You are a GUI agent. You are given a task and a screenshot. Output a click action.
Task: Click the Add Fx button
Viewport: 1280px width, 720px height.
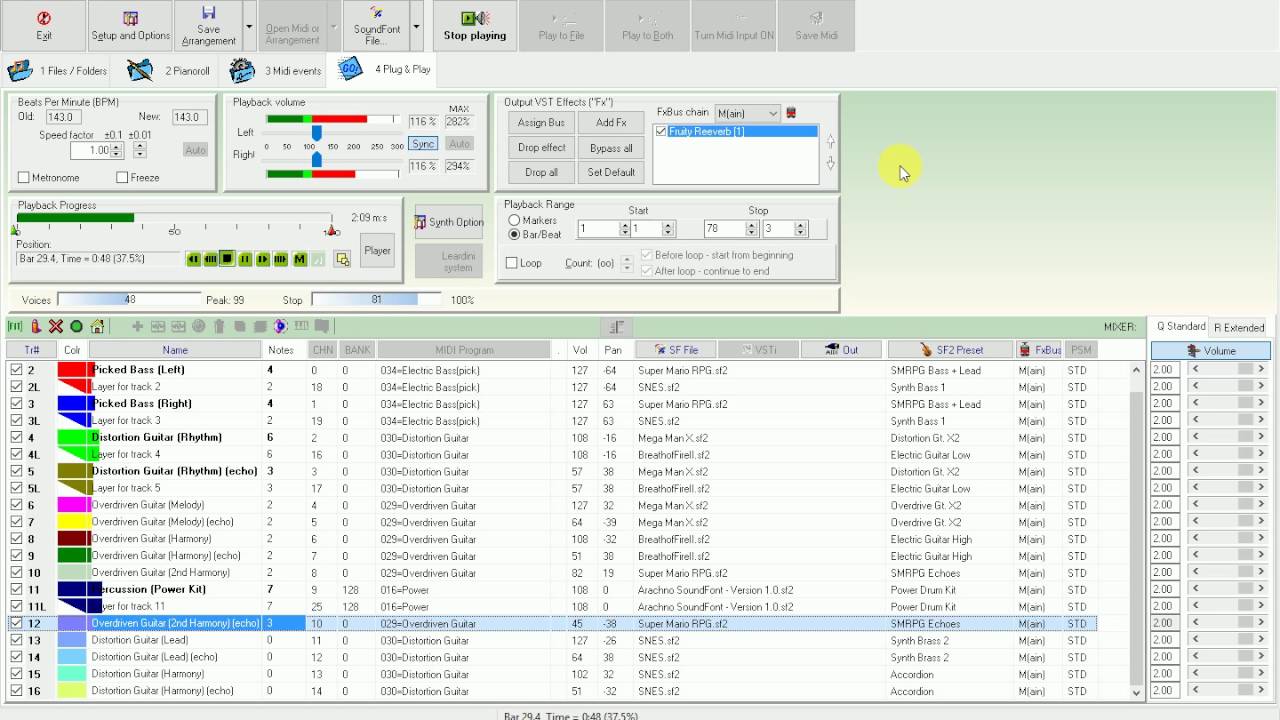[x=611, y=122]
